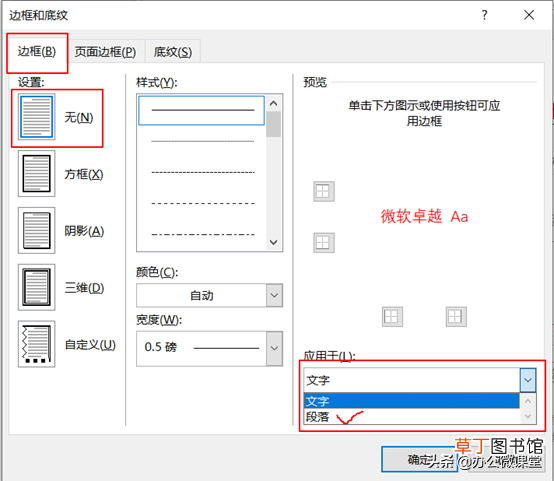Collapse the 应用于 apply-to dropdown arrow
The image size is (554, 481).
pos(528,380)
